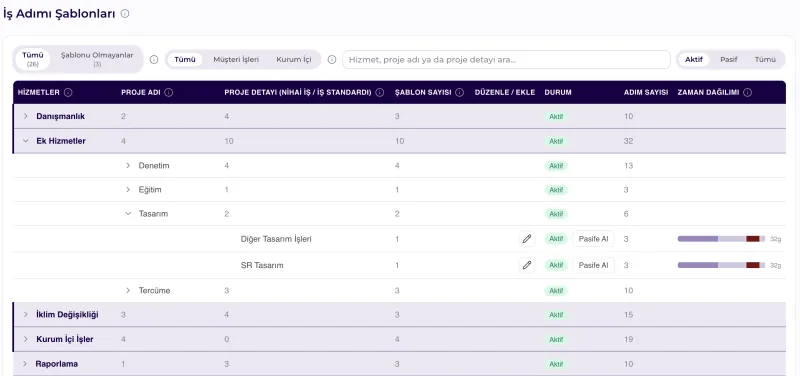
Task: Click Pasife Al for SR Tasarım
Action: pyautogui.click(x=593, y=265)
